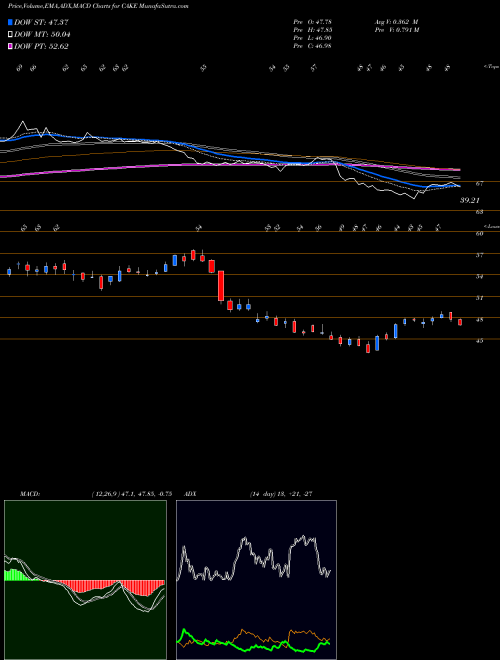Click the large red candlestick of the sharp drop
Viewport: 500px width, 660px height.
(221, 286)
